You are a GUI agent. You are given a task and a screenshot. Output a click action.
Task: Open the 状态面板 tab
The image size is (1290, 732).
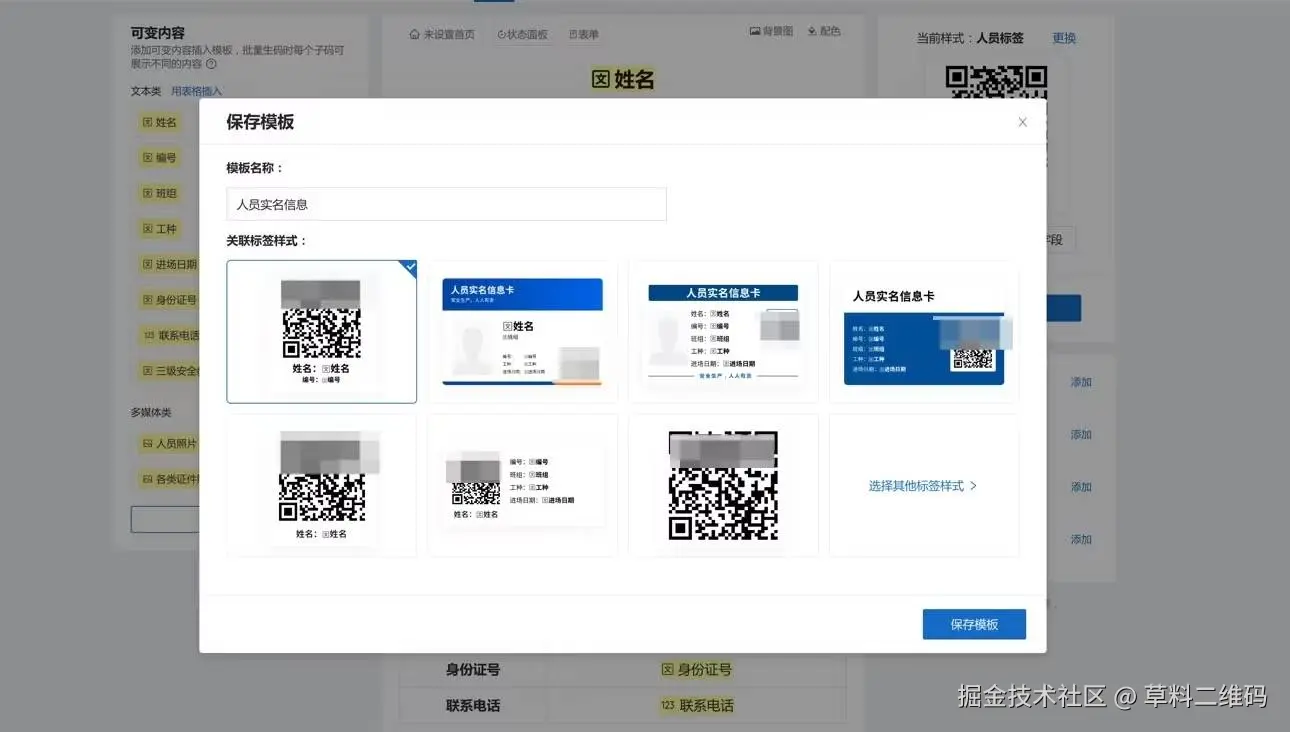point(522,34)
